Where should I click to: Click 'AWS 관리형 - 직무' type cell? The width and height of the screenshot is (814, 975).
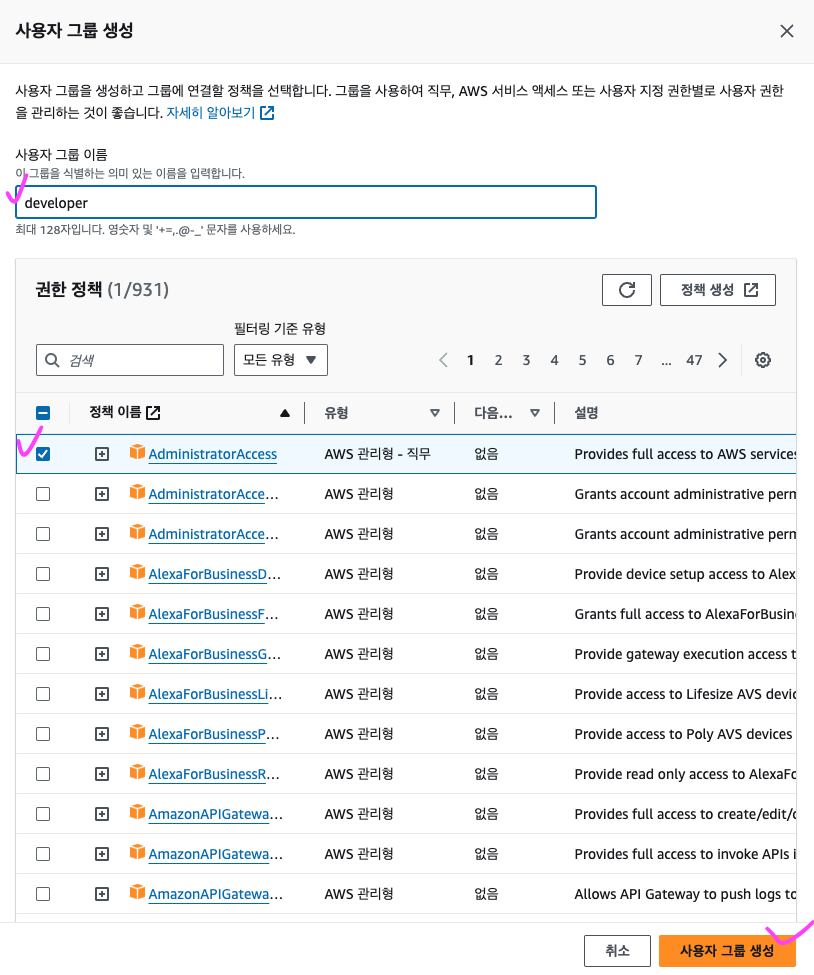[x=377, y=454]
